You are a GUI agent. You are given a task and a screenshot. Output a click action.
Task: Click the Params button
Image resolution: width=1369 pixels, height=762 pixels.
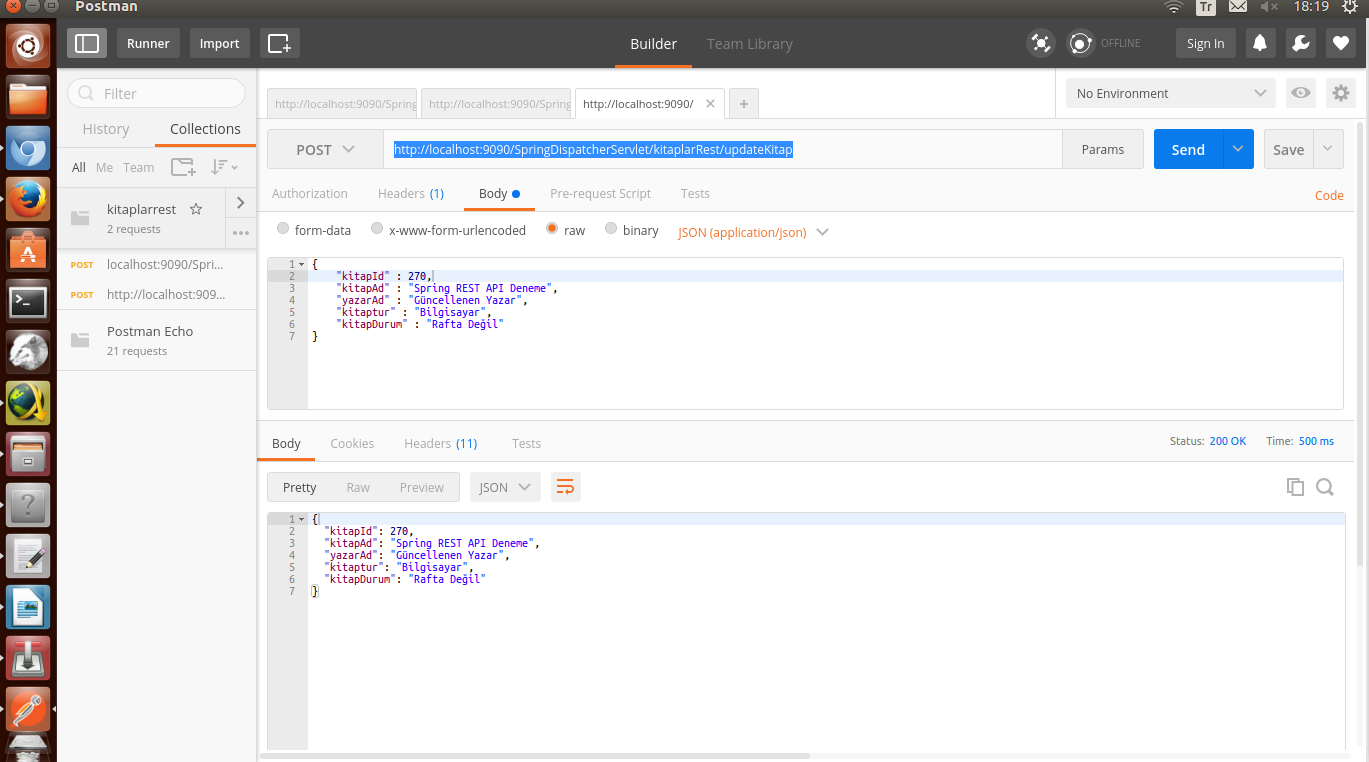pyautogui.click(x=1103, y=149)
